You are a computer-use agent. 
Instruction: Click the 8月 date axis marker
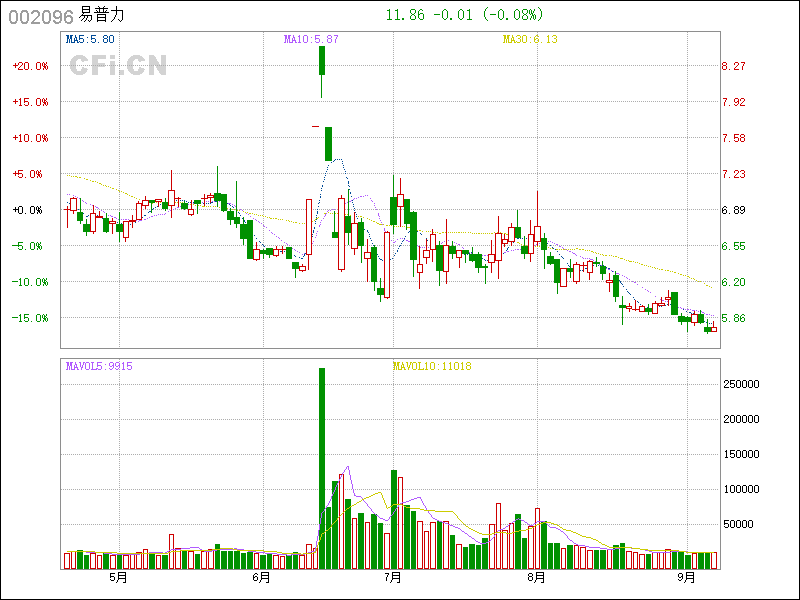click(x=536, y=578)
